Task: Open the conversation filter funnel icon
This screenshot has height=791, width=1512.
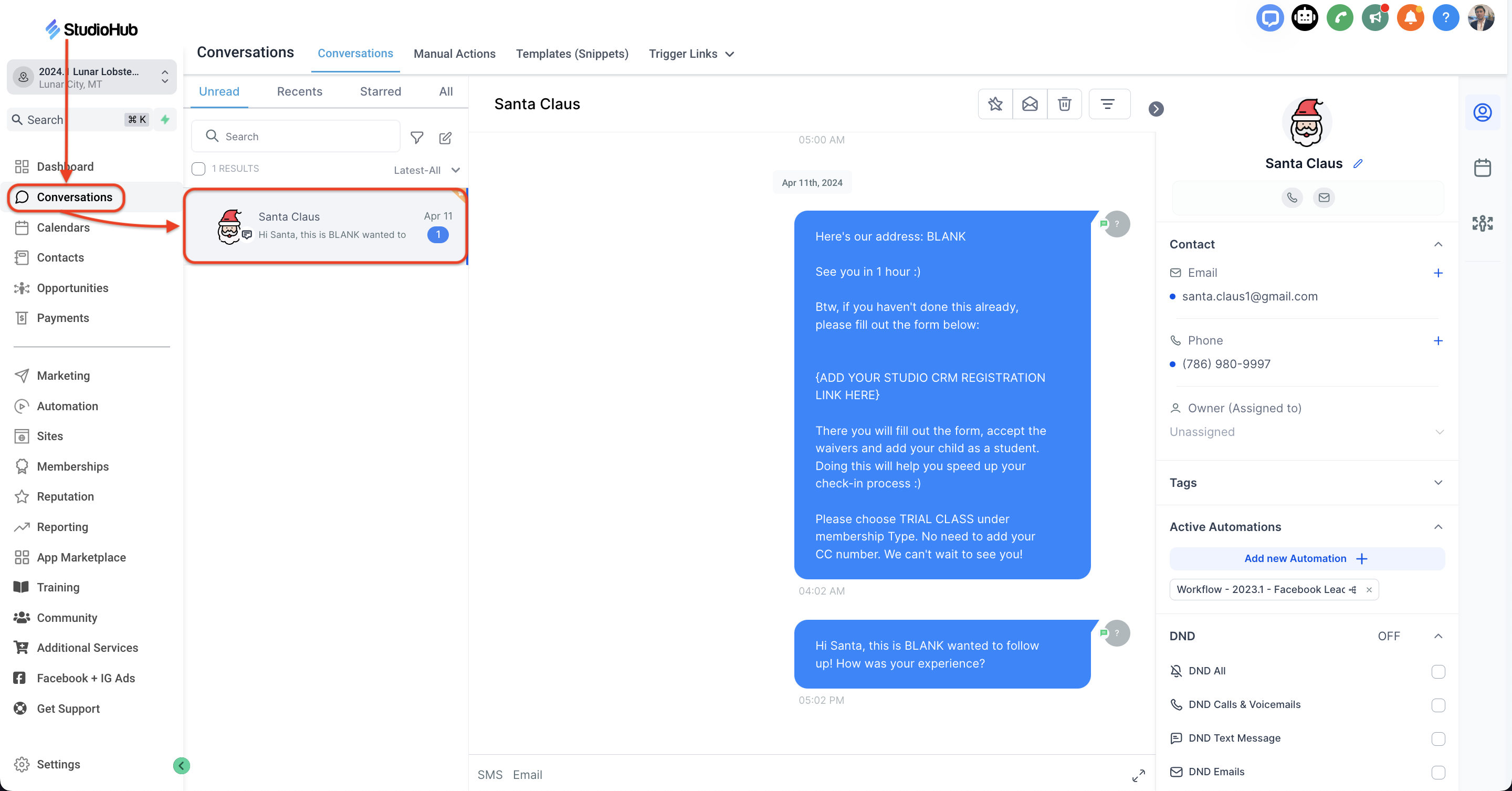Action: point(417,138)
